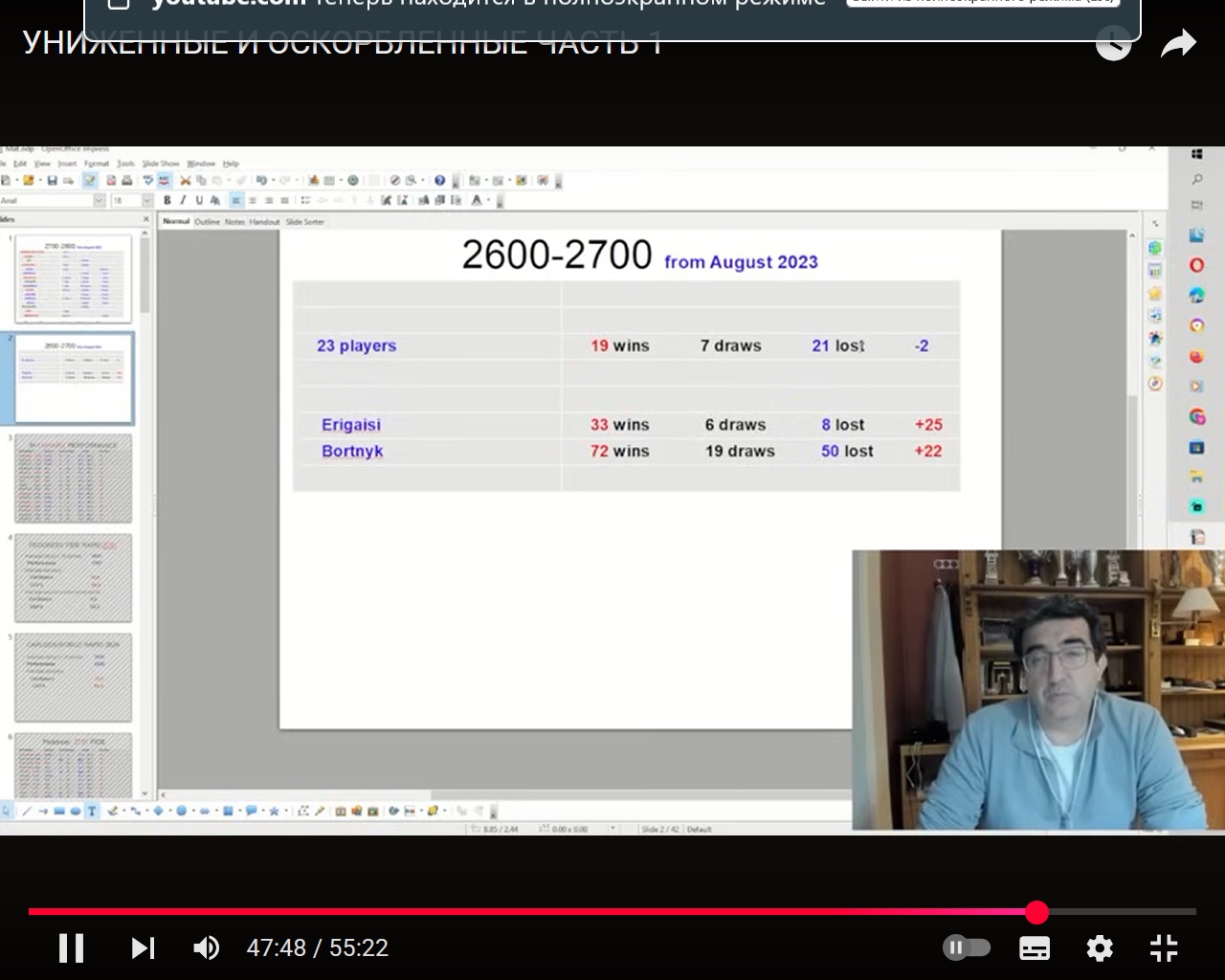Exit fullscreen mode
1225x980 pixels.
1164,947
